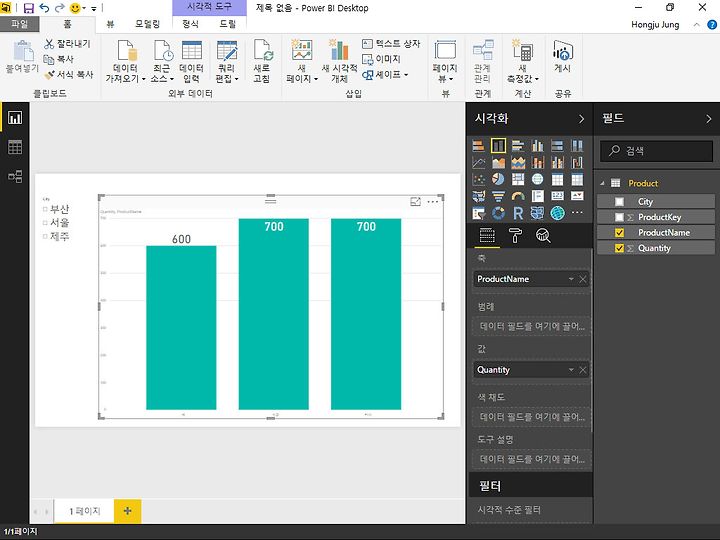Choose the map globe visualization
The height and width of the screenshot is (540, 720).
pos(538,179)
